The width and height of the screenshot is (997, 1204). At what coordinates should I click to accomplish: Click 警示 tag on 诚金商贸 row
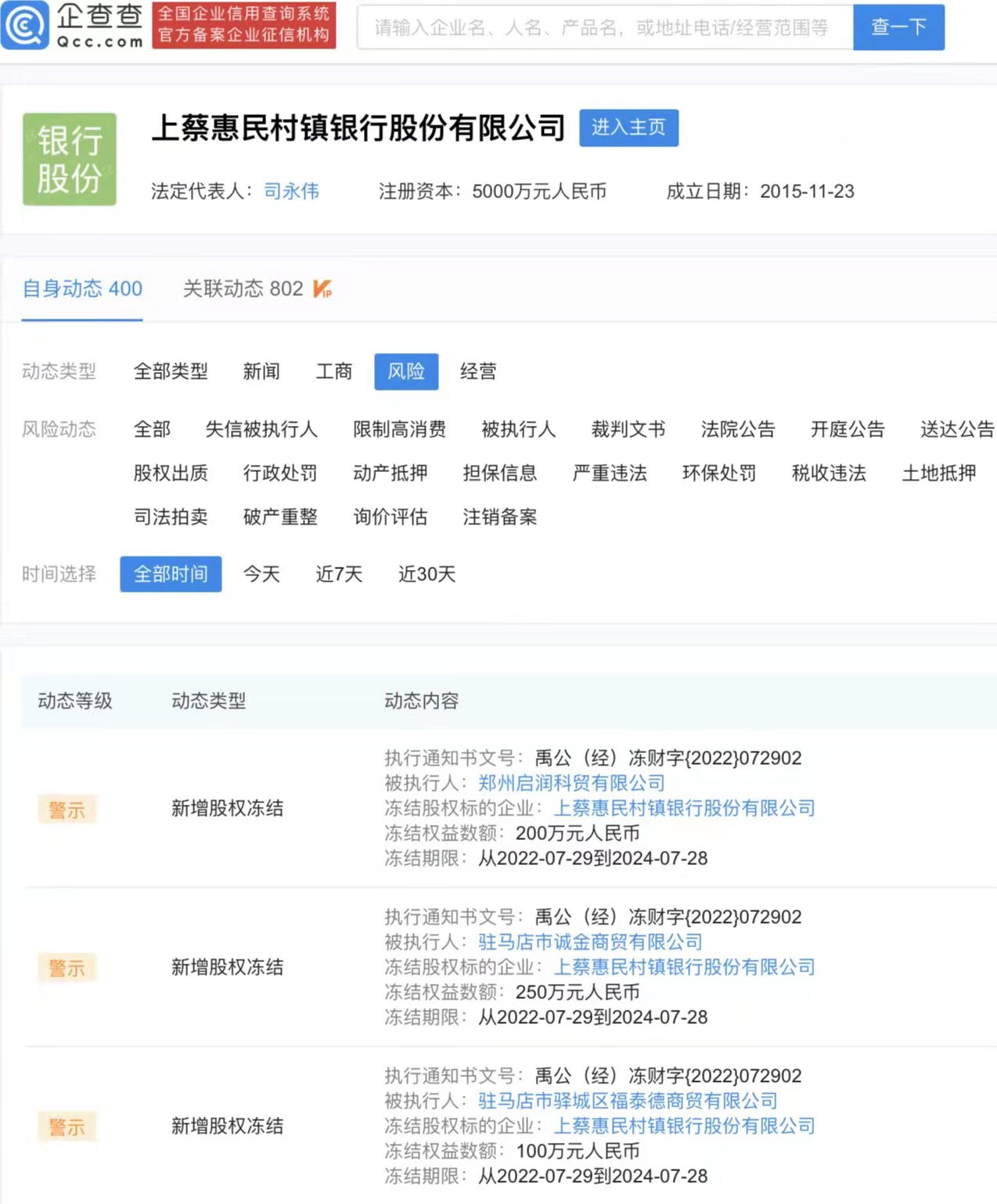67,968
